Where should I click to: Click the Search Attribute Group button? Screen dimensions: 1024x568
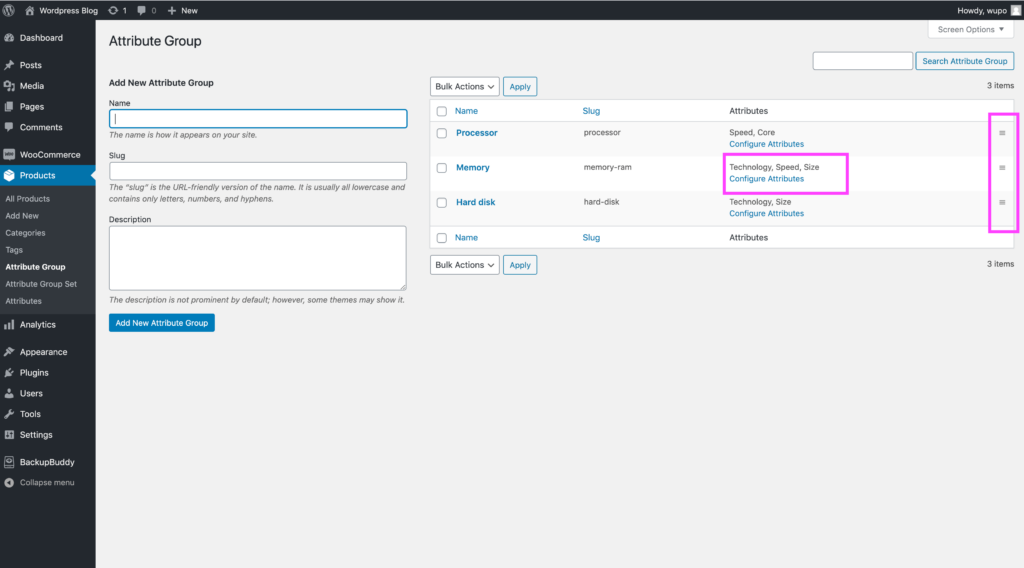point(964,61)
